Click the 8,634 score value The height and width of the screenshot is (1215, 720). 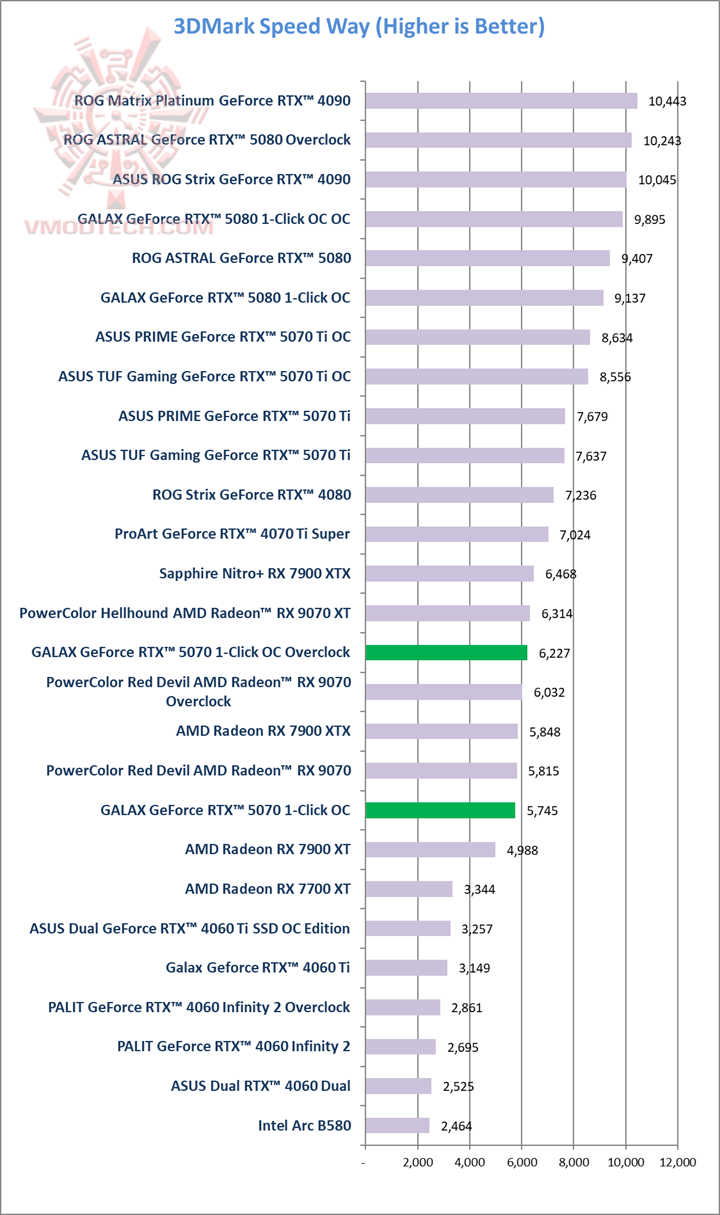(x=618, y=337)
